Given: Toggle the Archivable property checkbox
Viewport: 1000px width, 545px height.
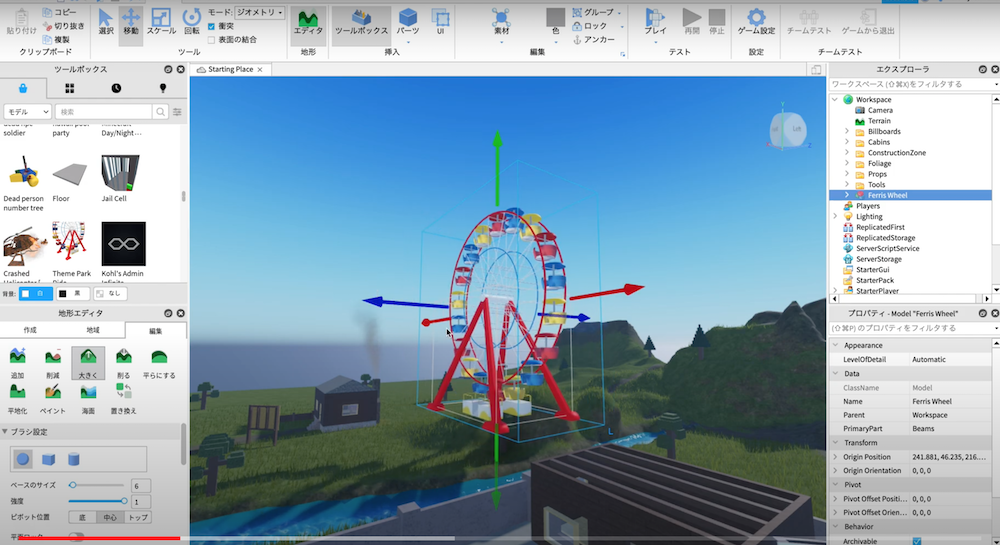Looking at the screenshot, I should pyautogui.click(x=917, y=541).
